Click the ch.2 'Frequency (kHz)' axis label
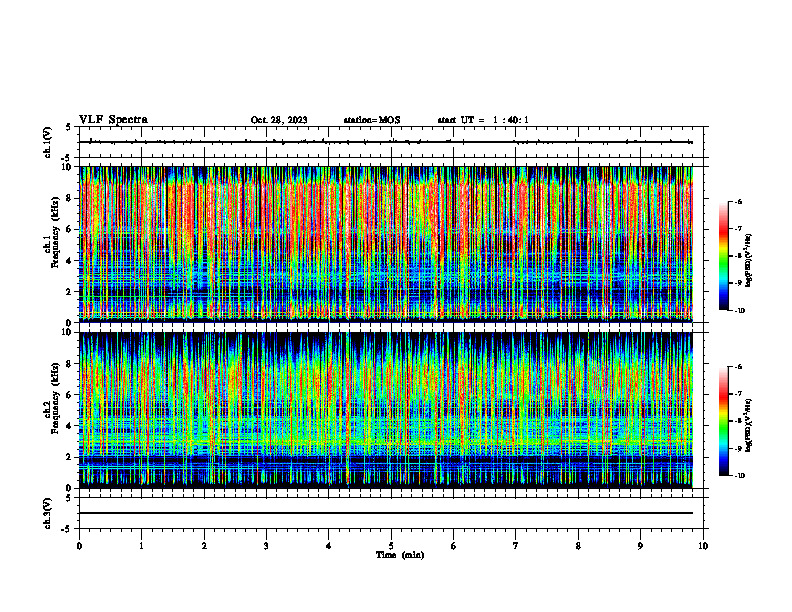This screenshot has width=792, height=612. (55, 397)
